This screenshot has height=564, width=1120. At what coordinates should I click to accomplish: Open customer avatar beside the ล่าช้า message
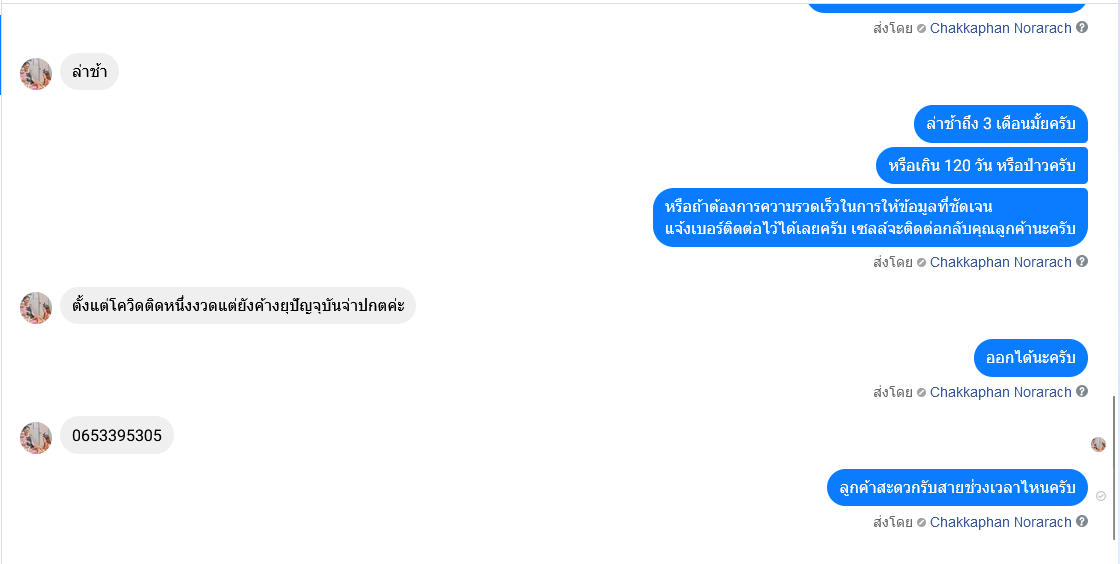pos(36,74)
